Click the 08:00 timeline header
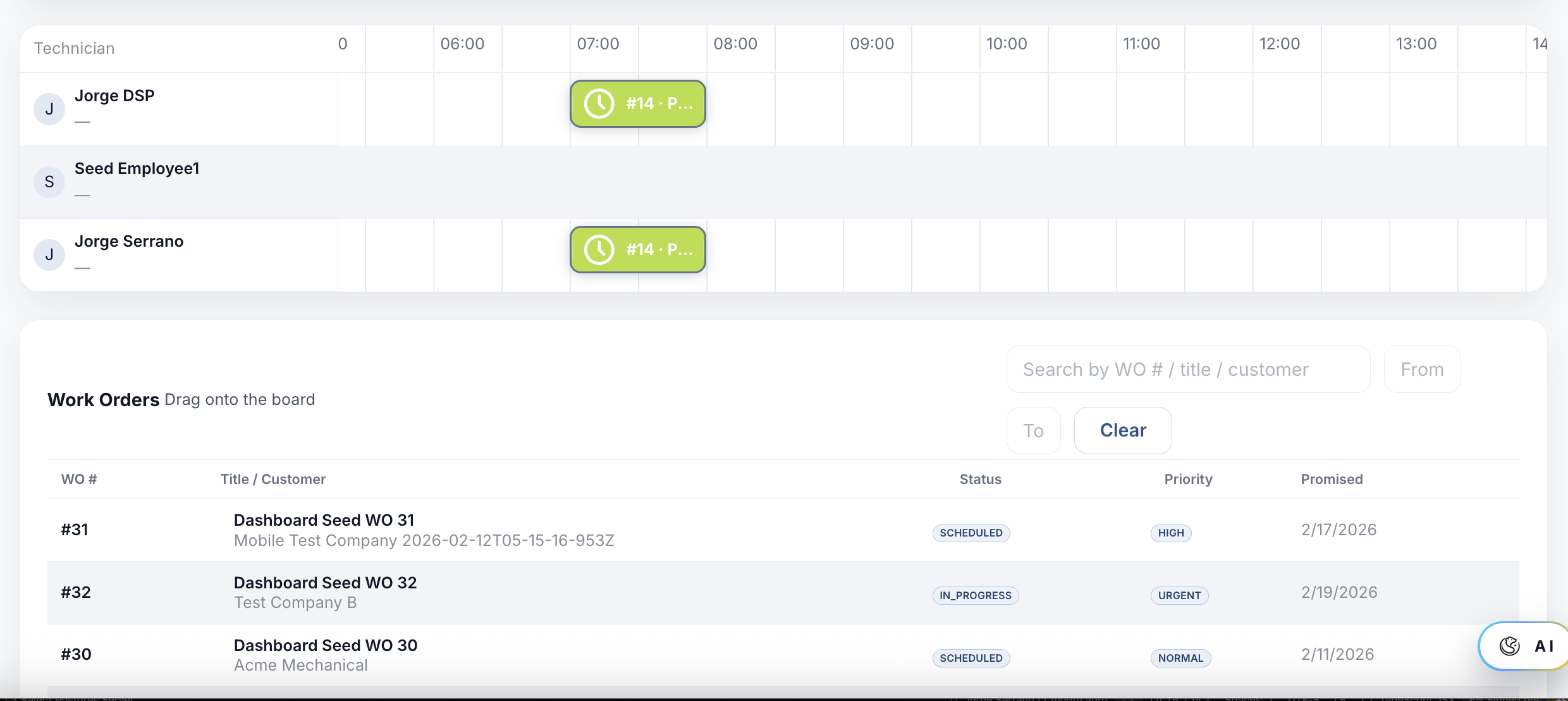The height and width of the screenshot is (701, 1568). coord(737,43)
